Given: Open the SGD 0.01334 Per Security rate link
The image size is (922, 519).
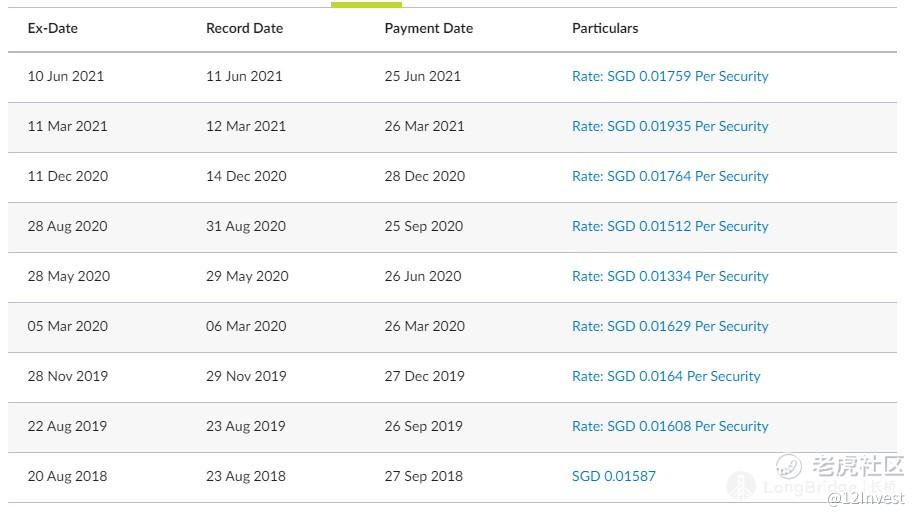Looking at the screenshot, I should coord(670,276).
